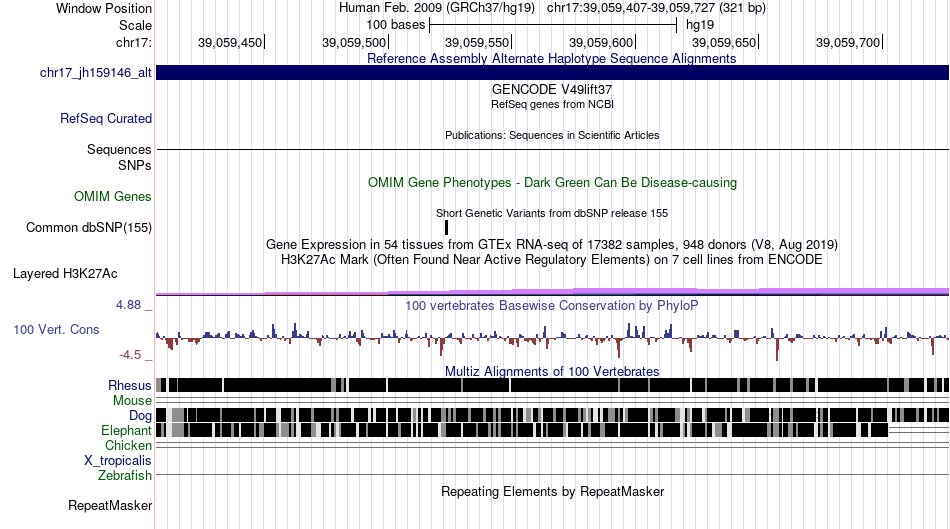This screenshot has width=950, height=529.
Task: Select the Chicken alignment row label
Action: click(128, 445)
